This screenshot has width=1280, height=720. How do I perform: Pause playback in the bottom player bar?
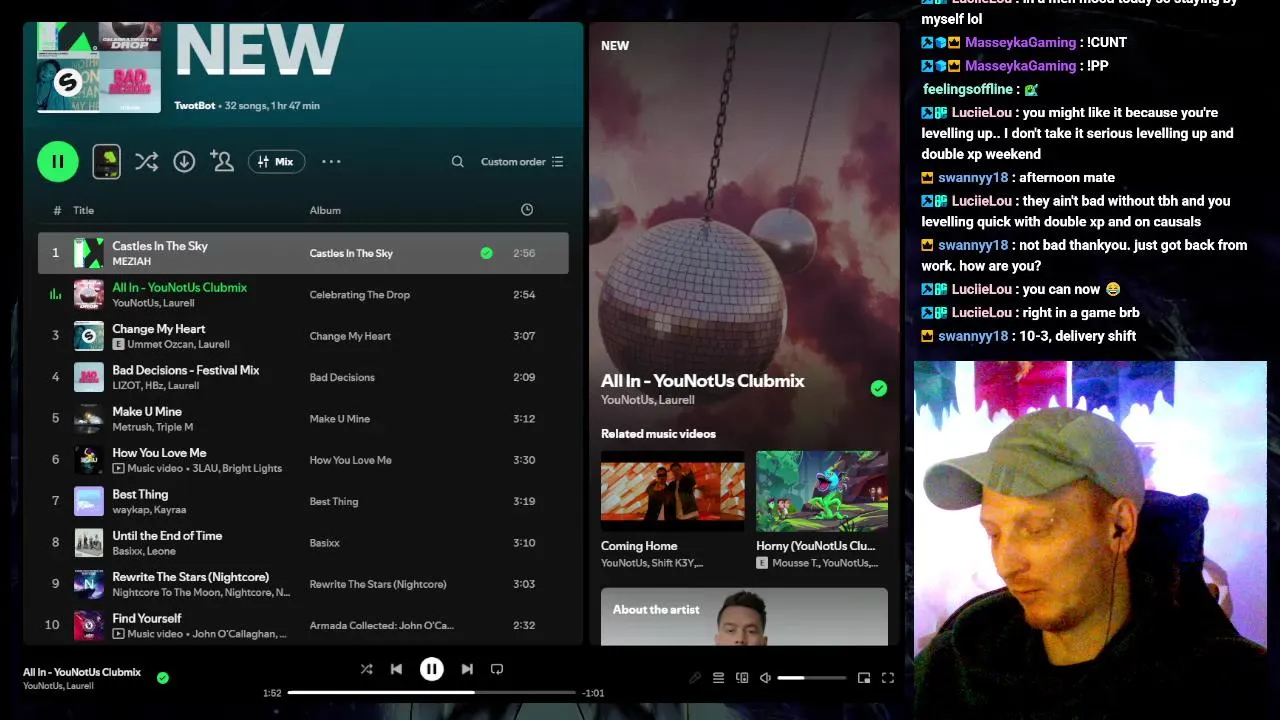click(431, 669)
